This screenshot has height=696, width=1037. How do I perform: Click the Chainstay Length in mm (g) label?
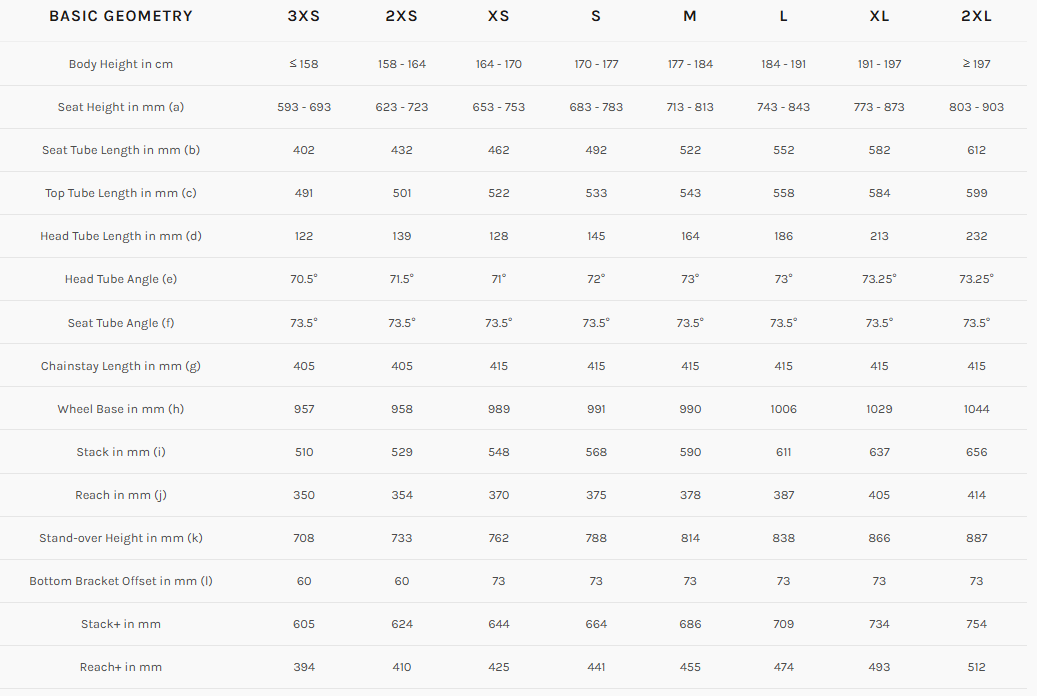coord(121,366)
